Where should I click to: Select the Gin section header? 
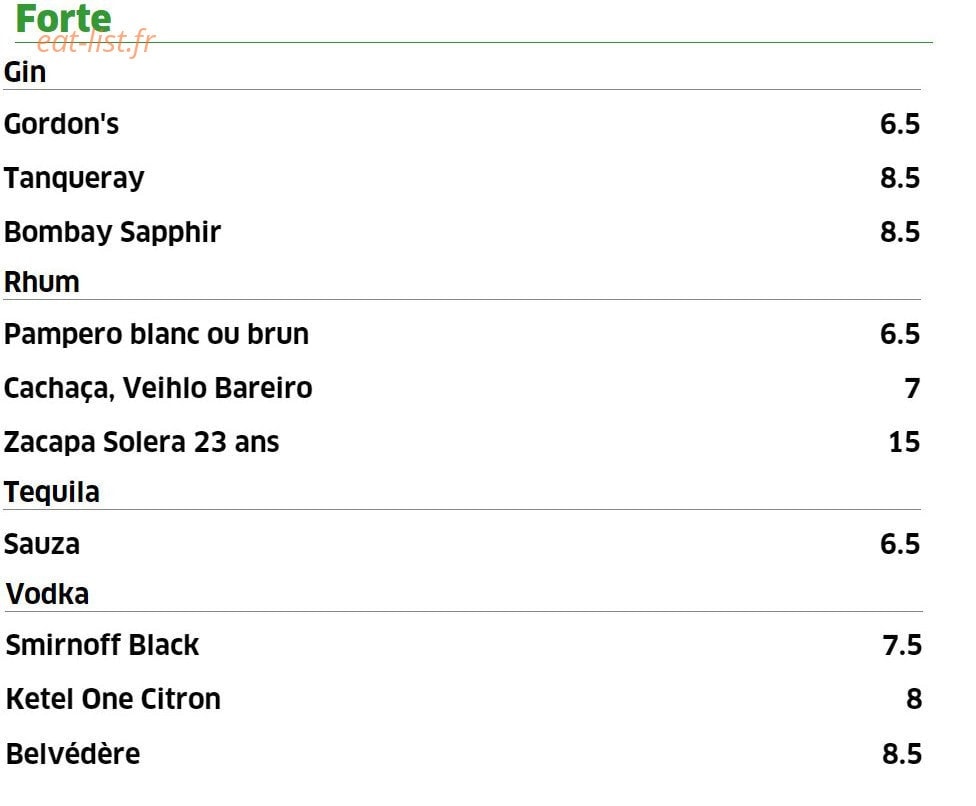25,72
